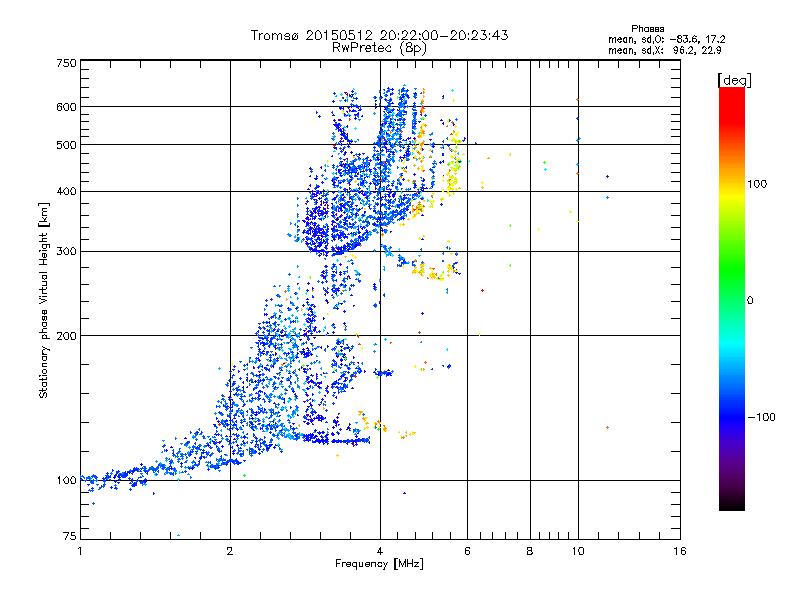Click the colorbar tick label '0'

tap(749, 300)
